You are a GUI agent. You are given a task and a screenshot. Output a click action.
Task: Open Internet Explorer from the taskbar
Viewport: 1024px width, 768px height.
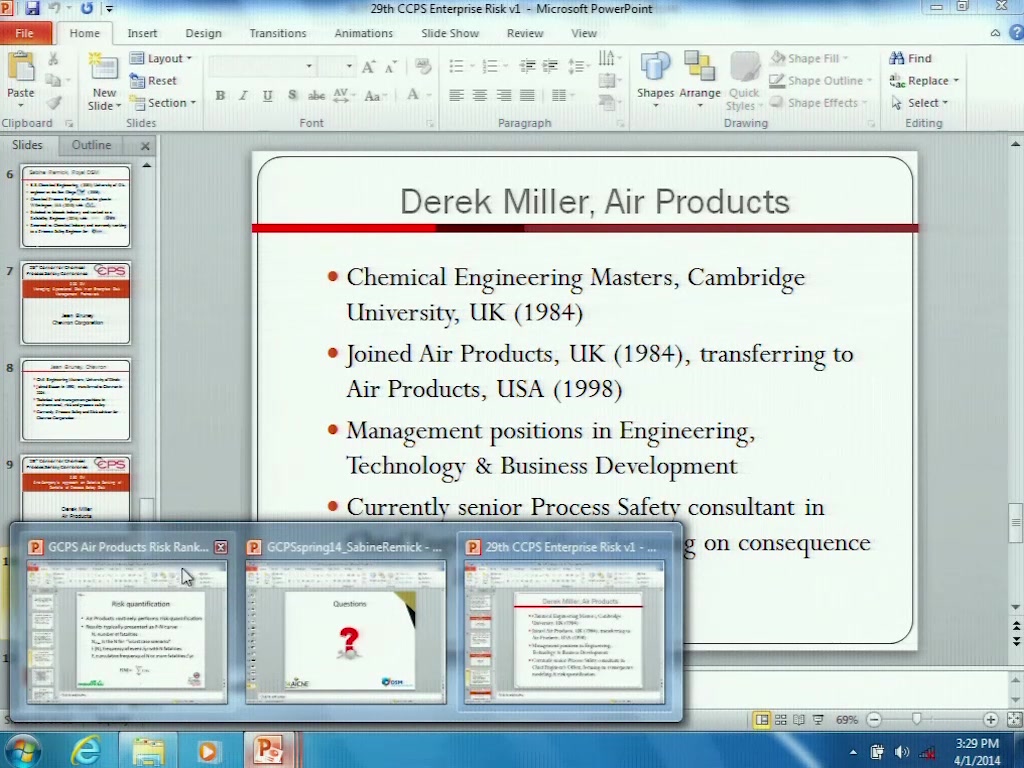pyautogui.click(x=86, y=750)
